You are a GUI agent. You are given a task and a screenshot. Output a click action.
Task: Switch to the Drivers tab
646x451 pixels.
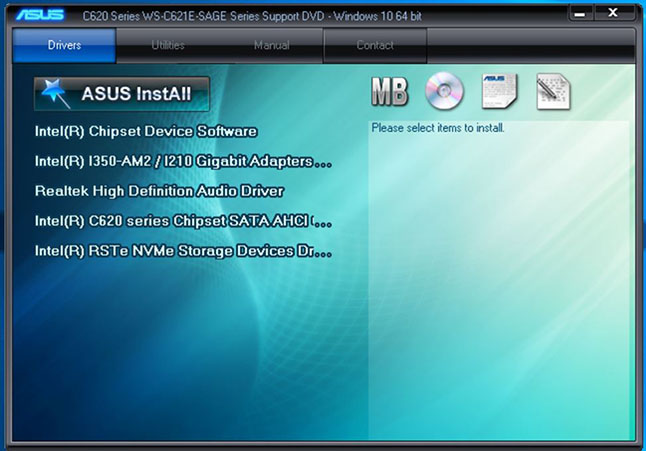click(64, 45)
